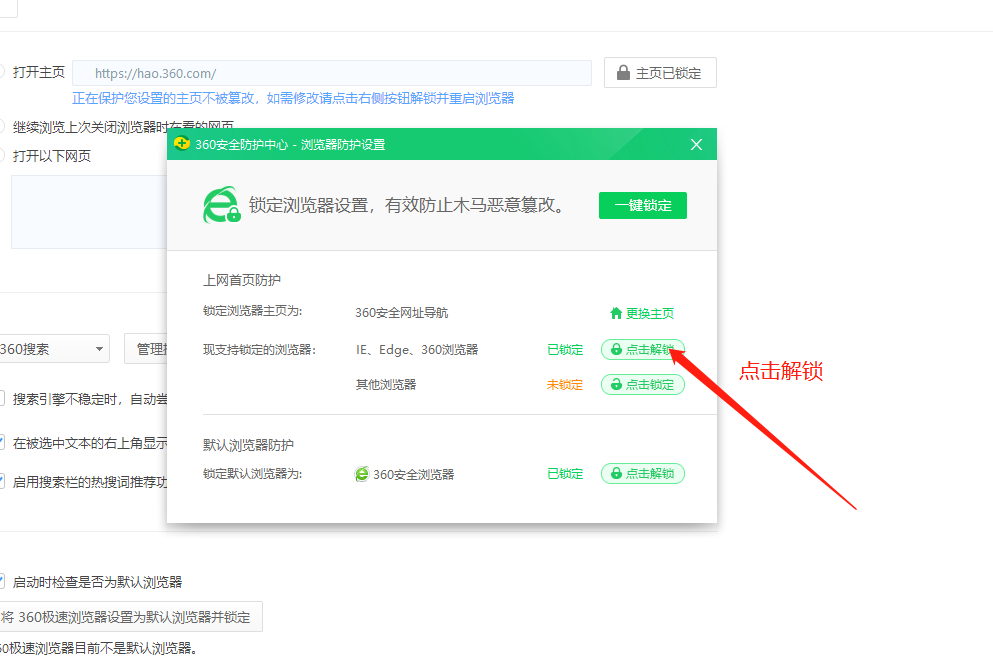993x663 pixels.
Task: Click the 360安全浏览器 logo icon
Action: click(x=362, y=474)
